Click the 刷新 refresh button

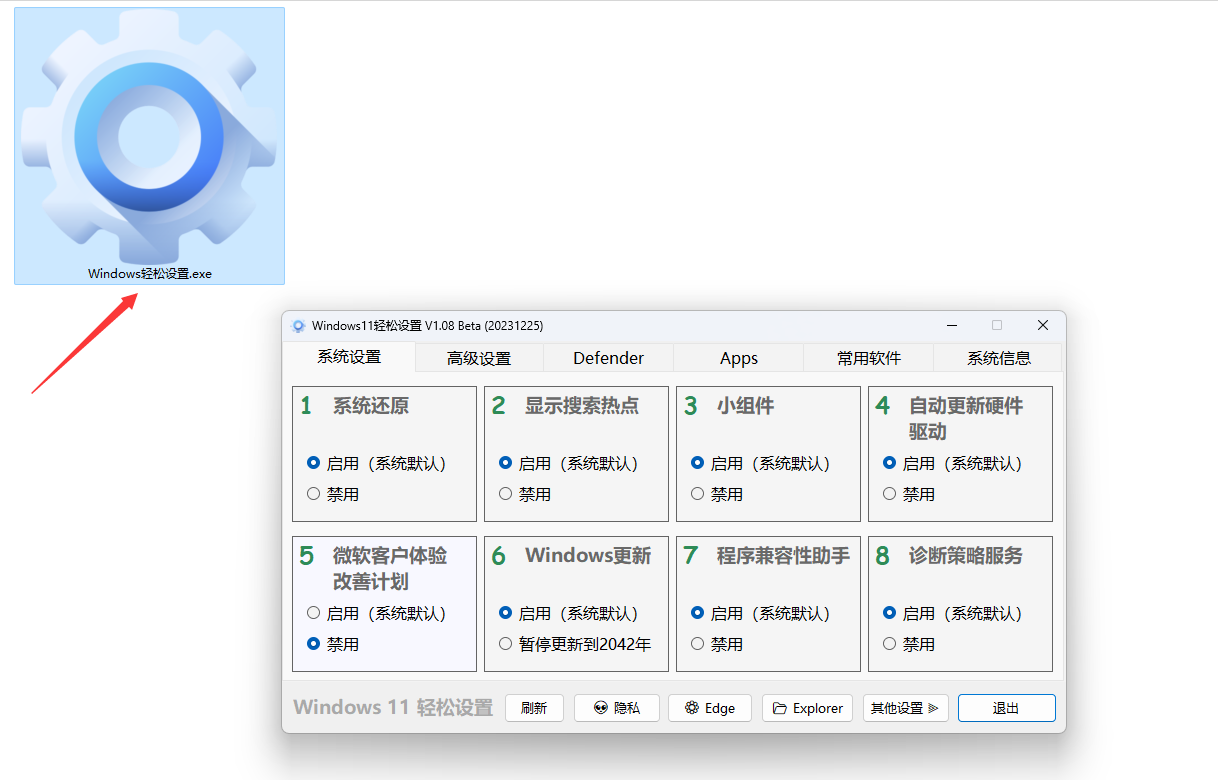tap(534, 707)
